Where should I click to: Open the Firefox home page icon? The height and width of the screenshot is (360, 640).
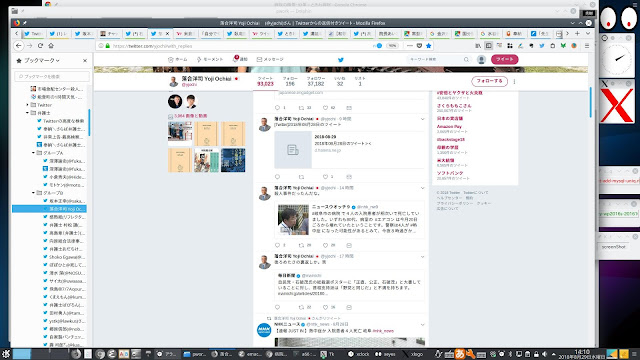click(x=51, y=46)
